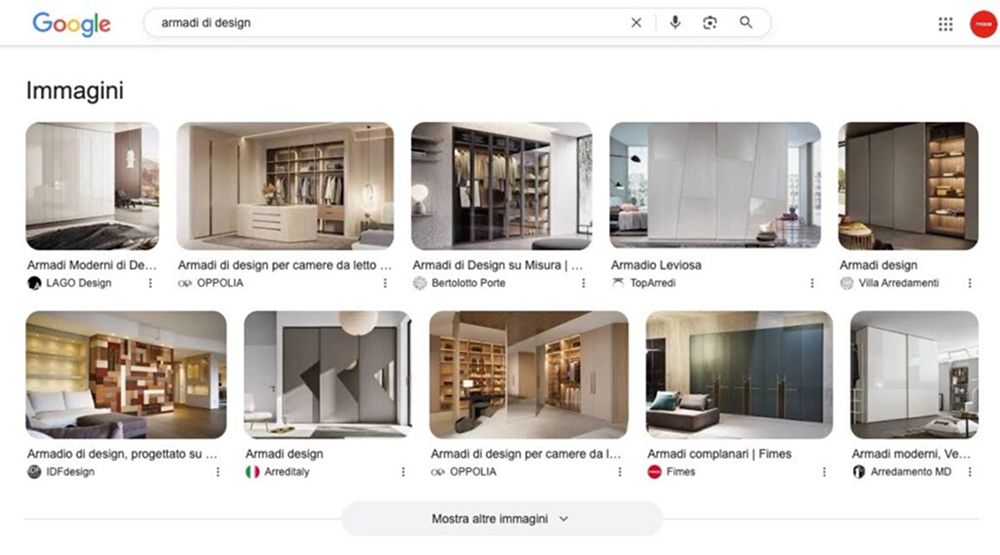This screenshot has width=1000, height=555.
Task: Open options menu for first OPPOLIA result
Action: pos(385,283)
